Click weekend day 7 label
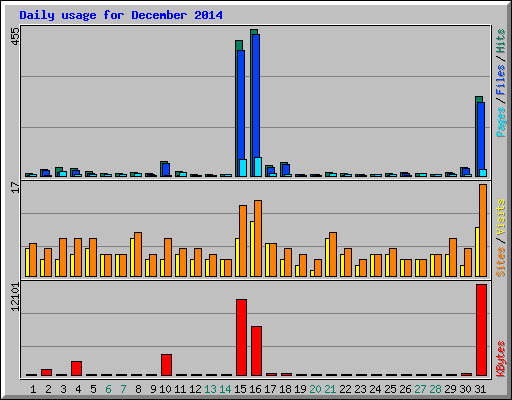The width and height of the screenshot is (512, 400). (123, 389)
